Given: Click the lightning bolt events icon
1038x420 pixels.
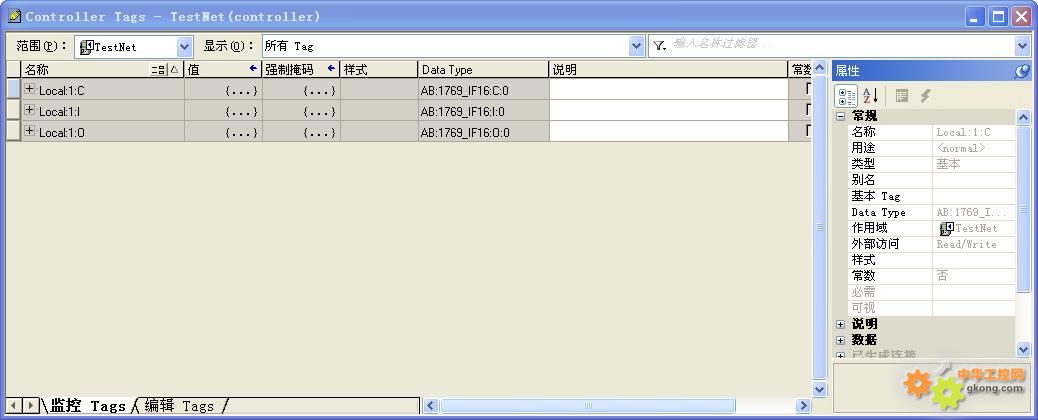Looking at the screenshot, I should tap(926, 96).
